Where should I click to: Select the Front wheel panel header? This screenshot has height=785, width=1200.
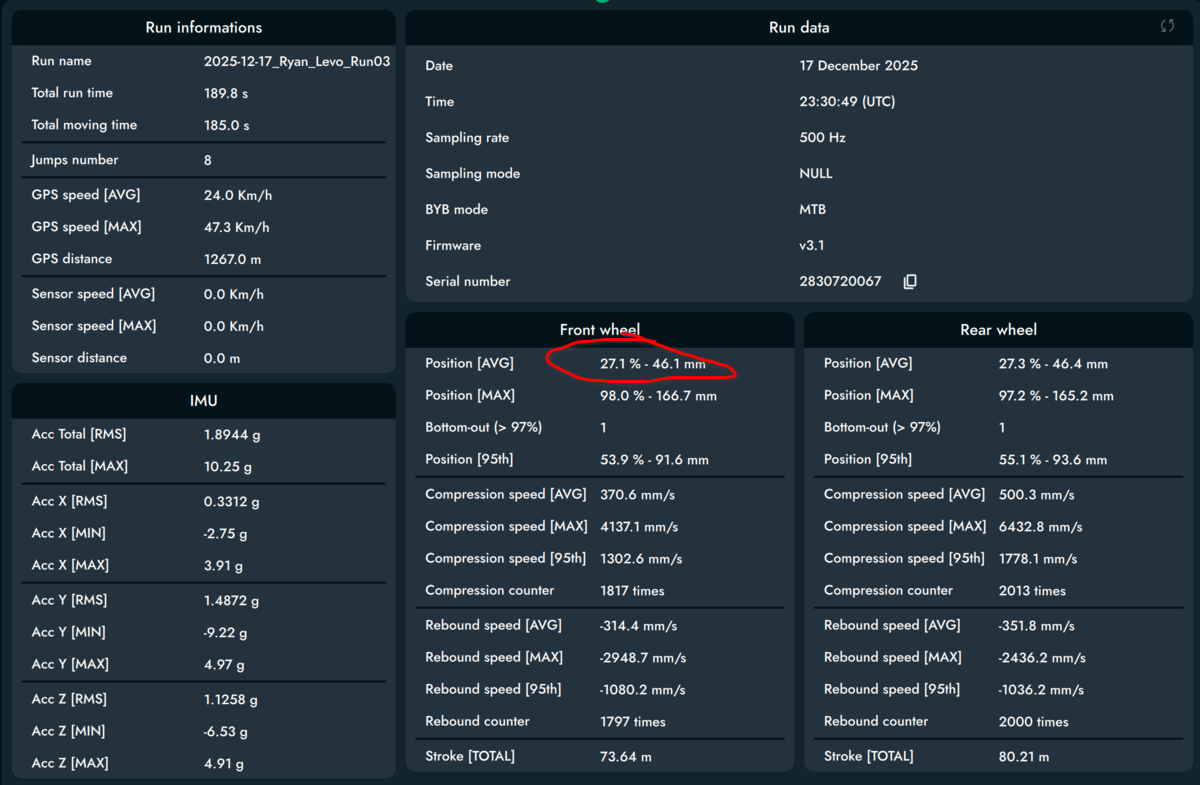click(x=599, y=329)
